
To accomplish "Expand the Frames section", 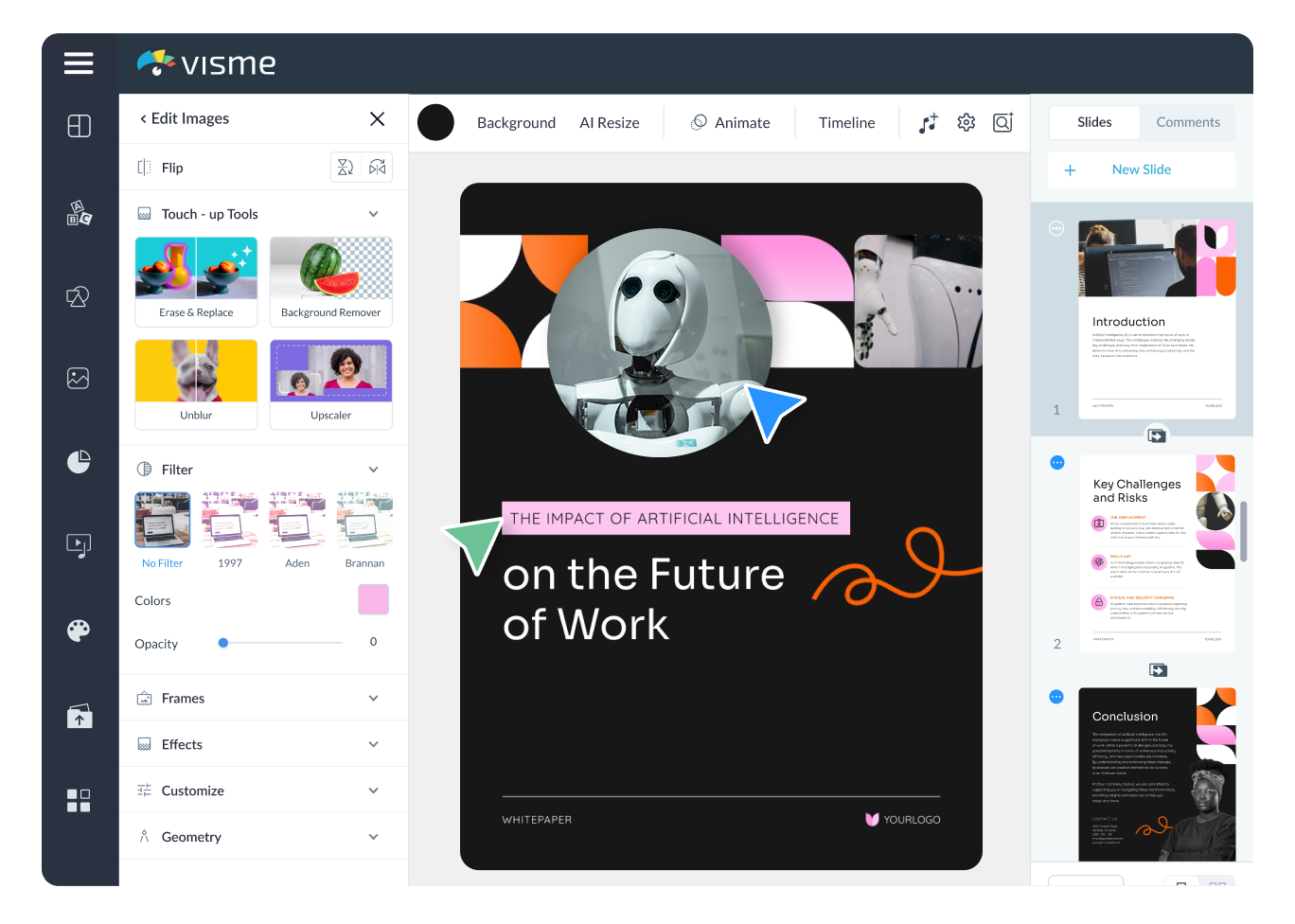I will coord(263,698).
